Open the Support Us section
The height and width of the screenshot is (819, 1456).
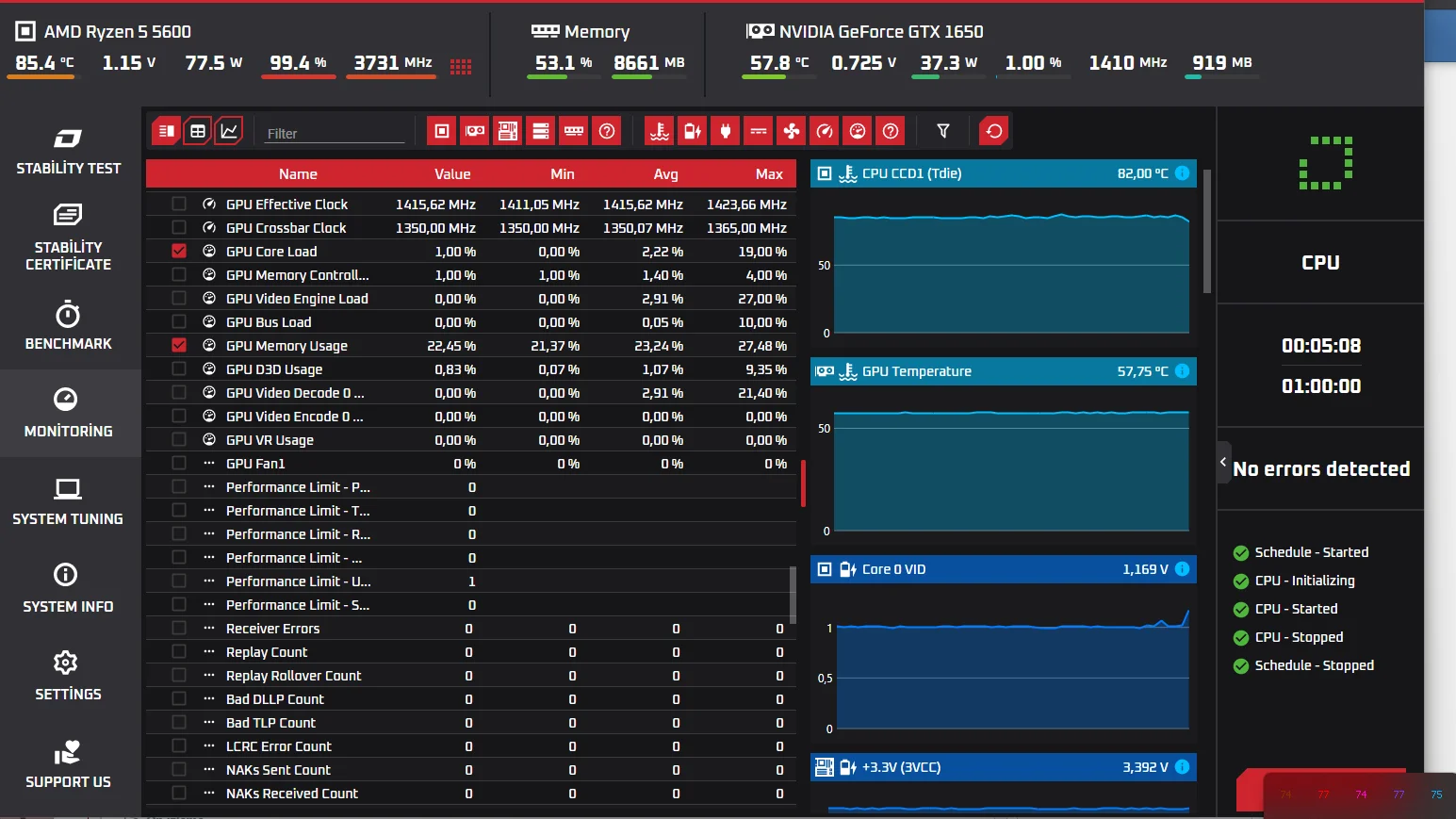point(69,764)
